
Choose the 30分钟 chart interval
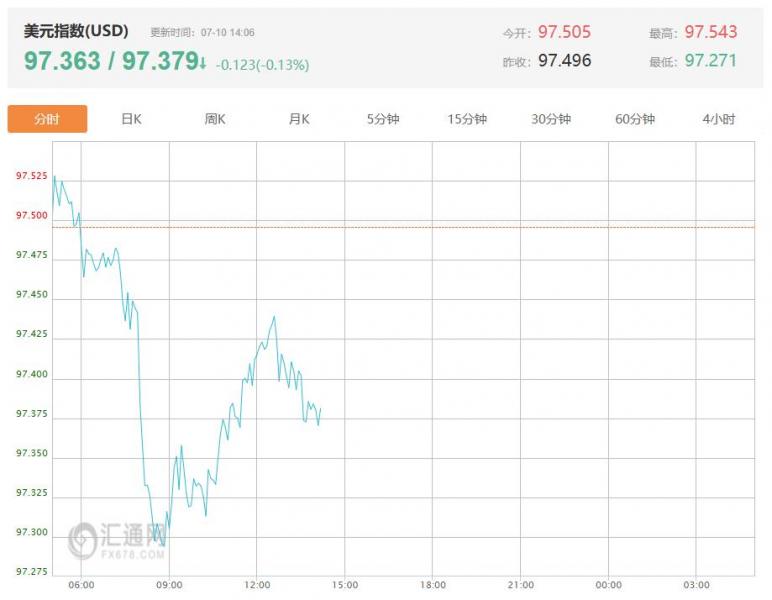click(x=551, y=119)
